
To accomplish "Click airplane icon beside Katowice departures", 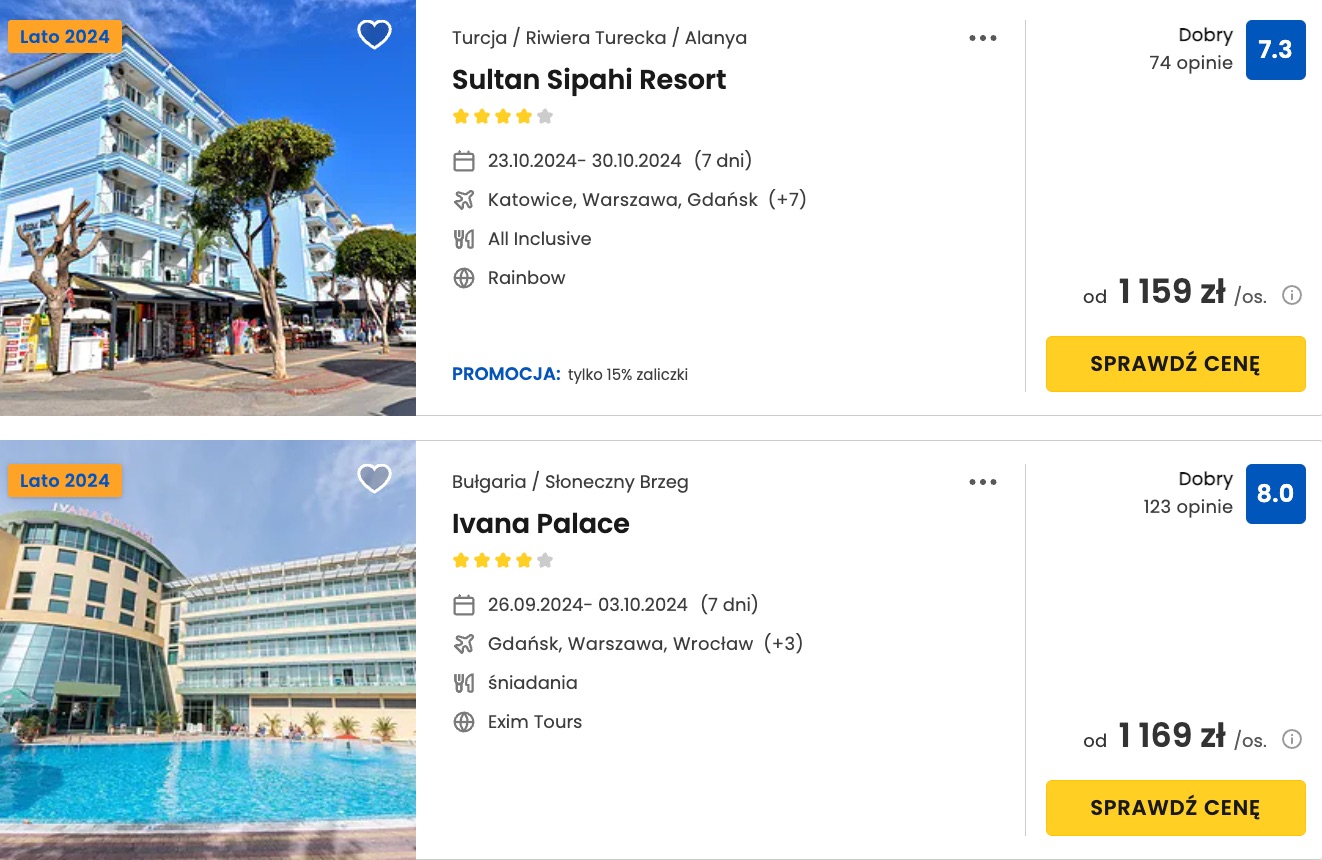I will [464, 200].
